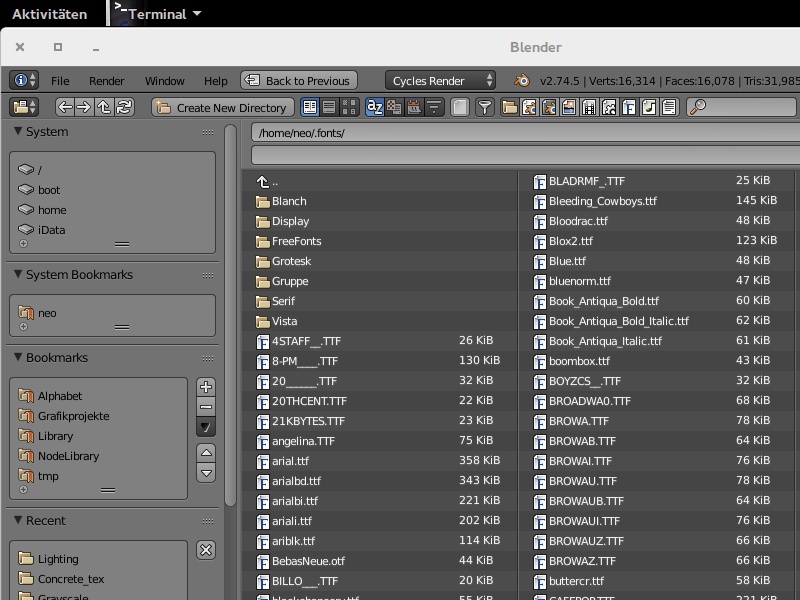
Task: Sort files by size
Action: 434,107
